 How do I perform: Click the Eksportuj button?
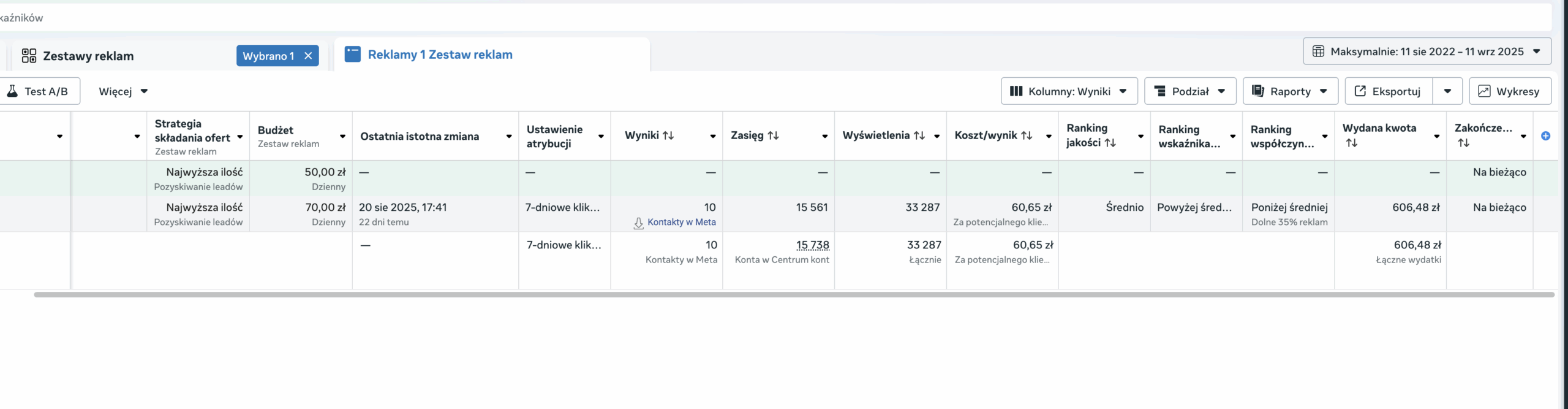[x=1389, y=91]
